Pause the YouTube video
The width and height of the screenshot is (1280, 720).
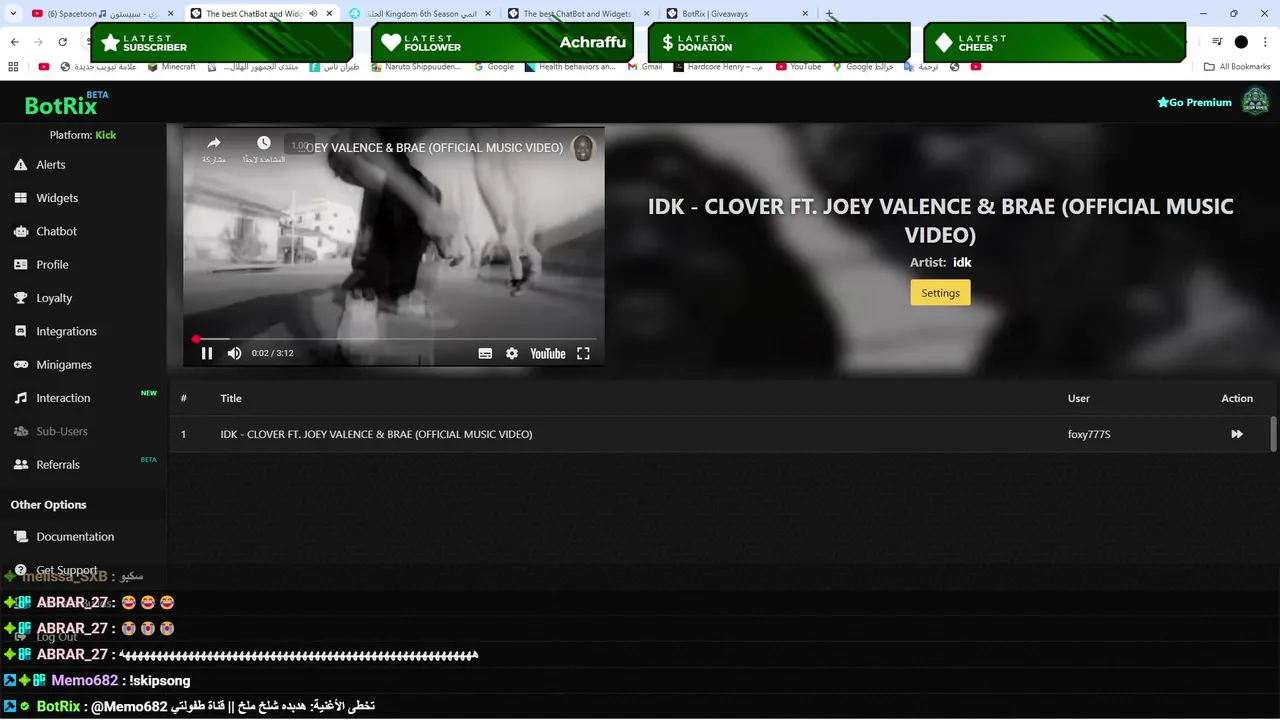pyautogui.click(x=207, y=353)
